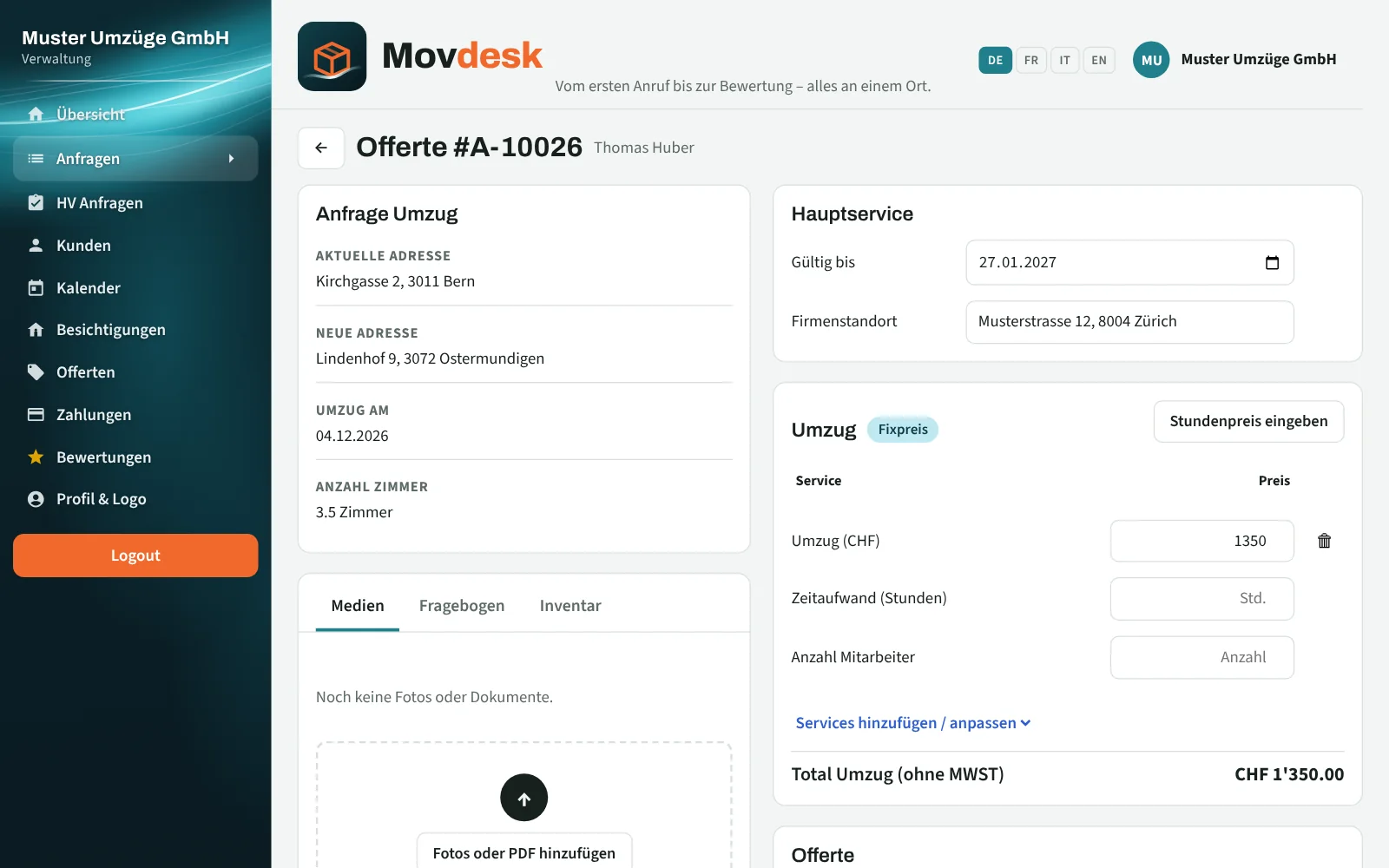The width and height of the screenshot is (1389, 868).
Task: Click the Anzahl Mitarbeiter input field
Action: 1201,657
